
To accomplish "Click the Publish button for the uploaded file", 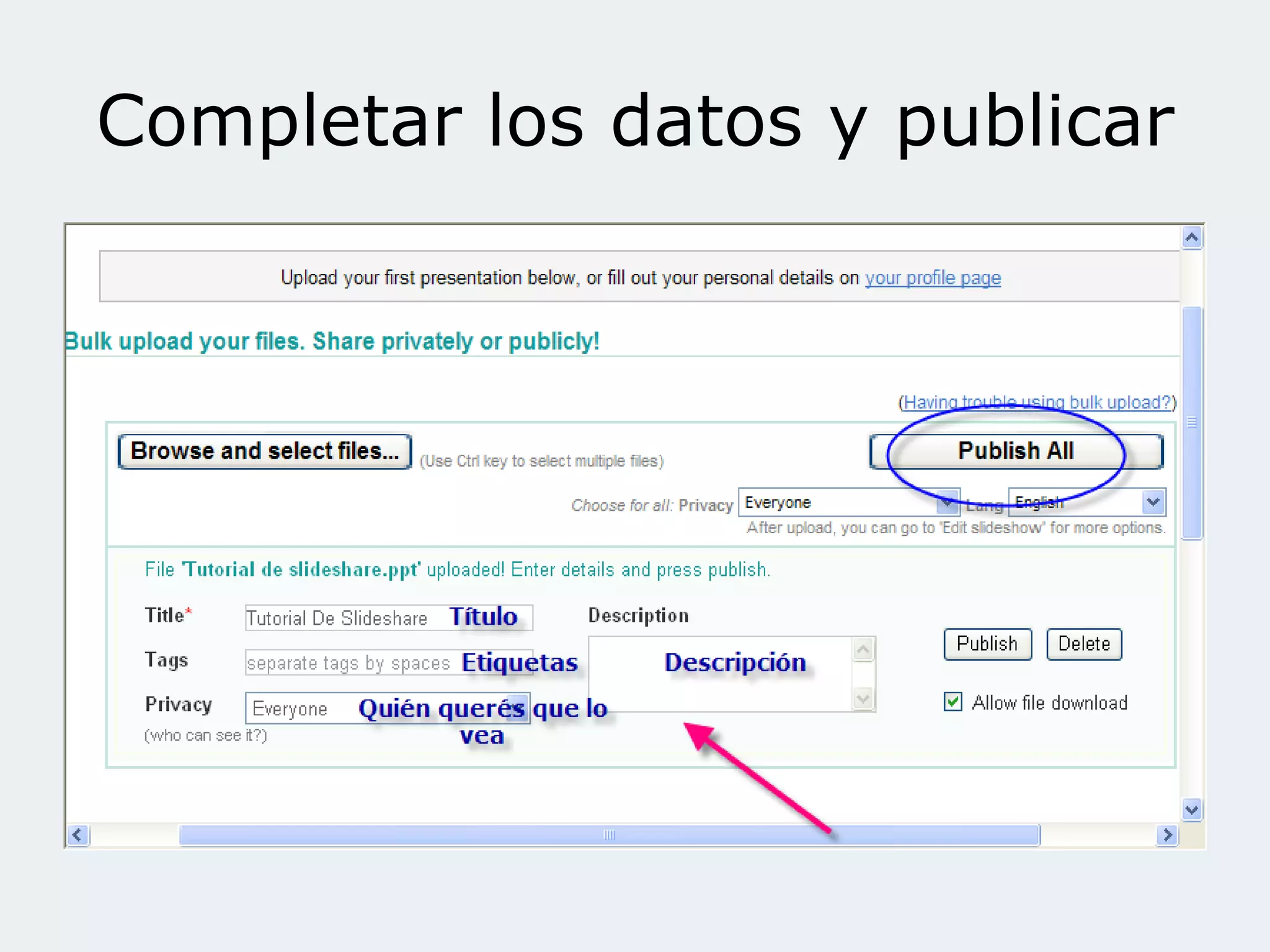I will click(987, 644).
